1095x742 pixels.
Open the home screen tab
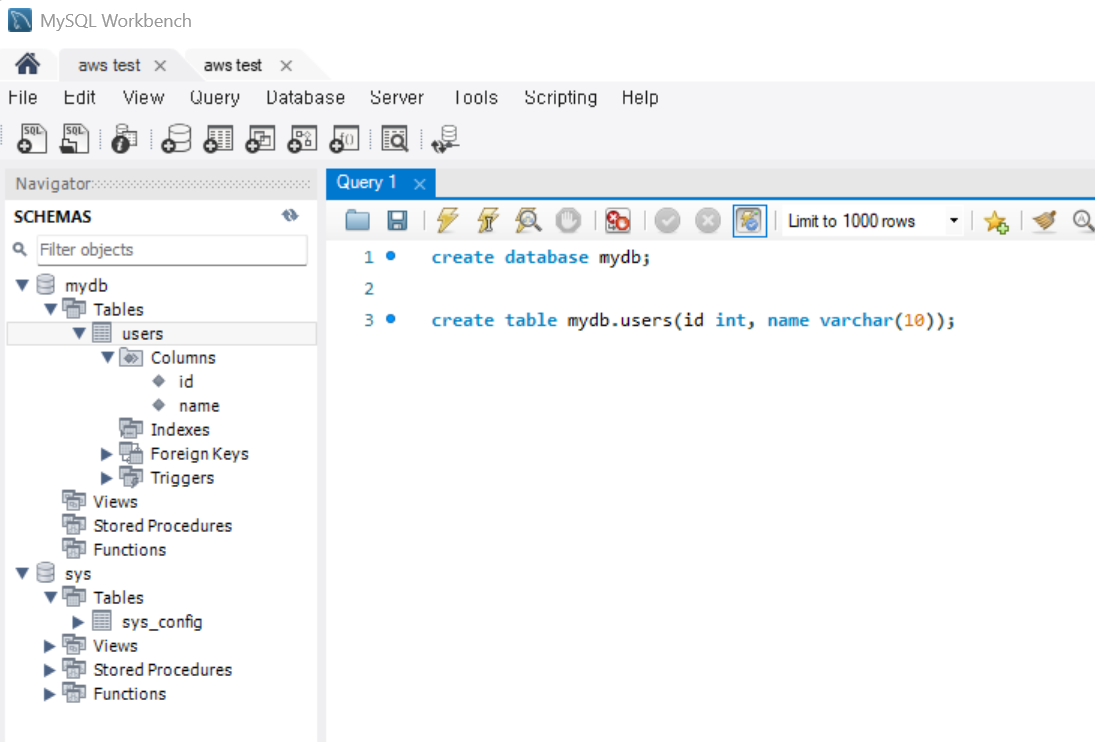tap(28, 65)
